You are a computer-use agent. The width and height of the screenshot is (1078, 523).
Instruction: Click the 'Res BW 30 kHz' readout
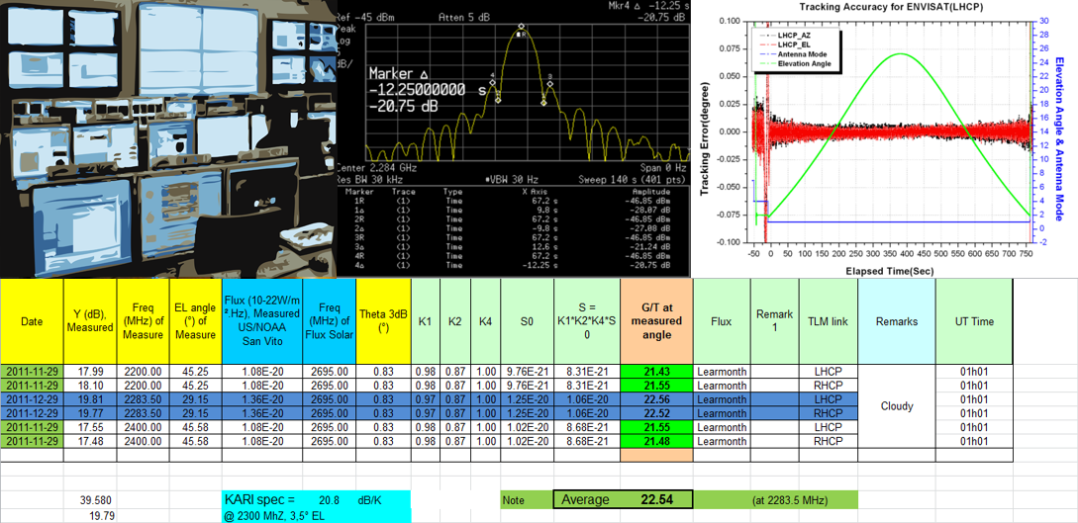coord(371,178)
